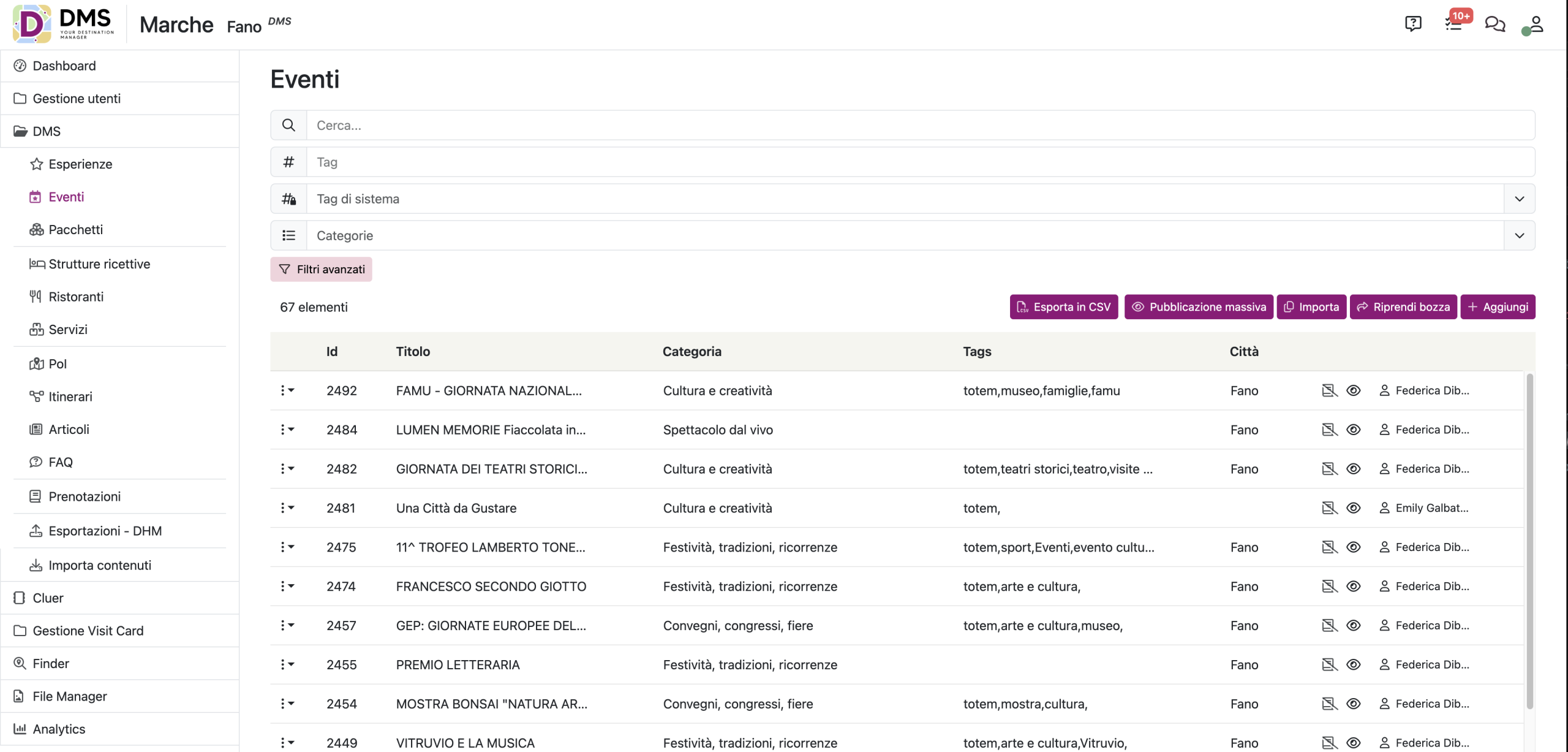Click the Aggiungi button
Screen dimensions: 1568x752
[1498, 307]
